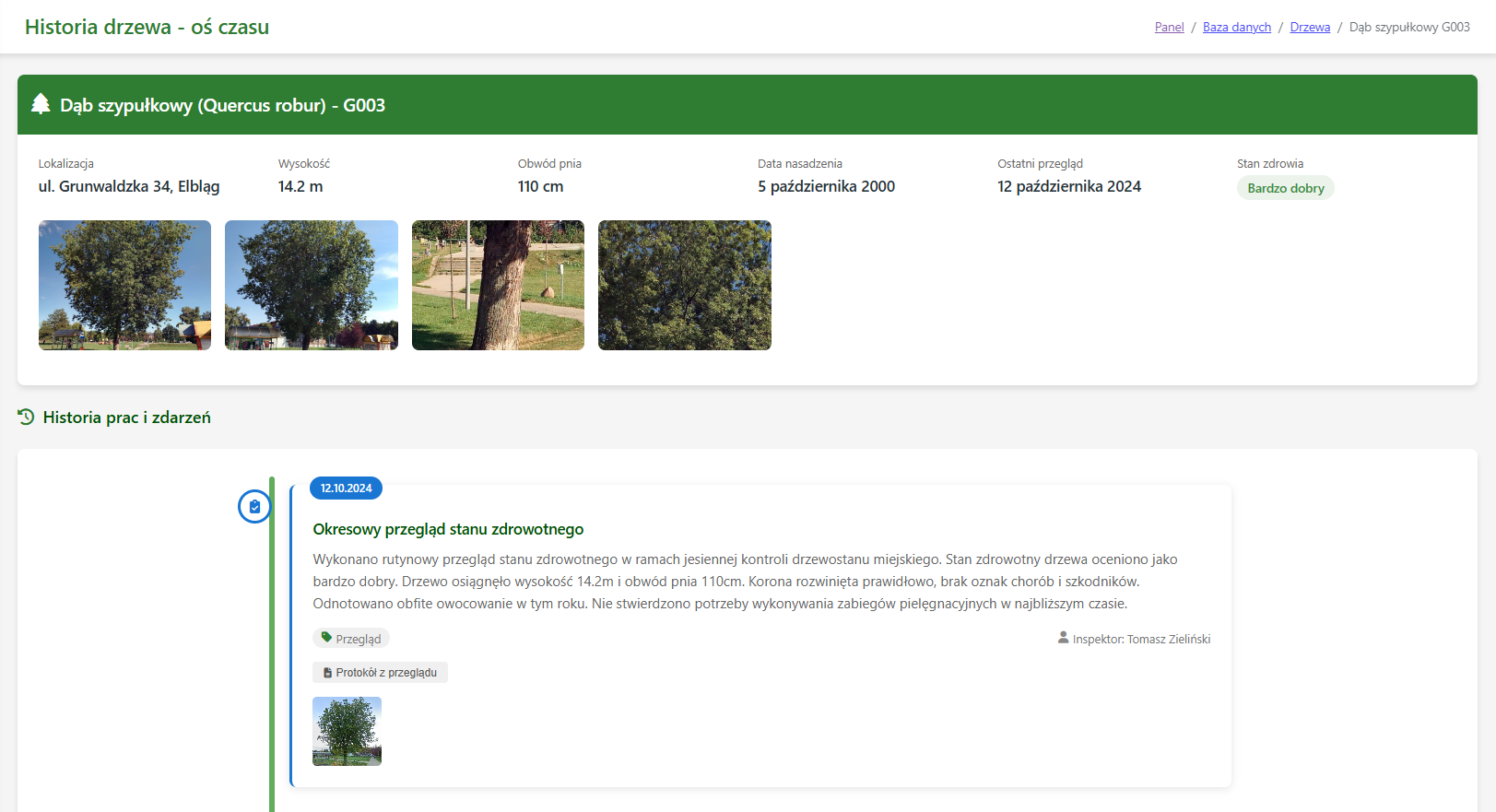View the tree trunk close-up photo
1496x812 pixels.
coord(498,285)
